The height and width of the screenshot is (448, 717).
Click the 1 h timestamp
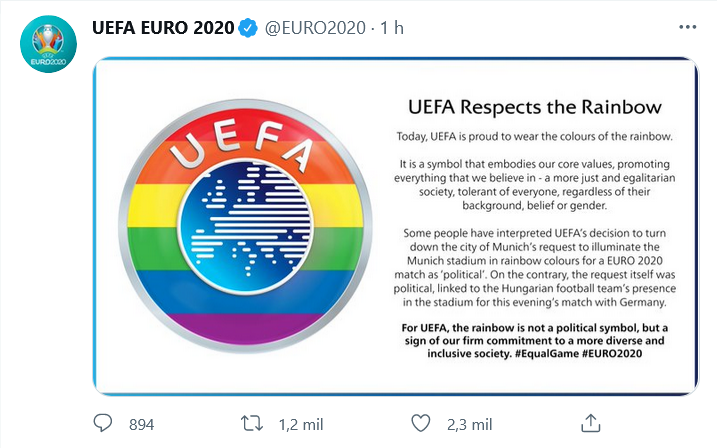(x=392, y=28)
